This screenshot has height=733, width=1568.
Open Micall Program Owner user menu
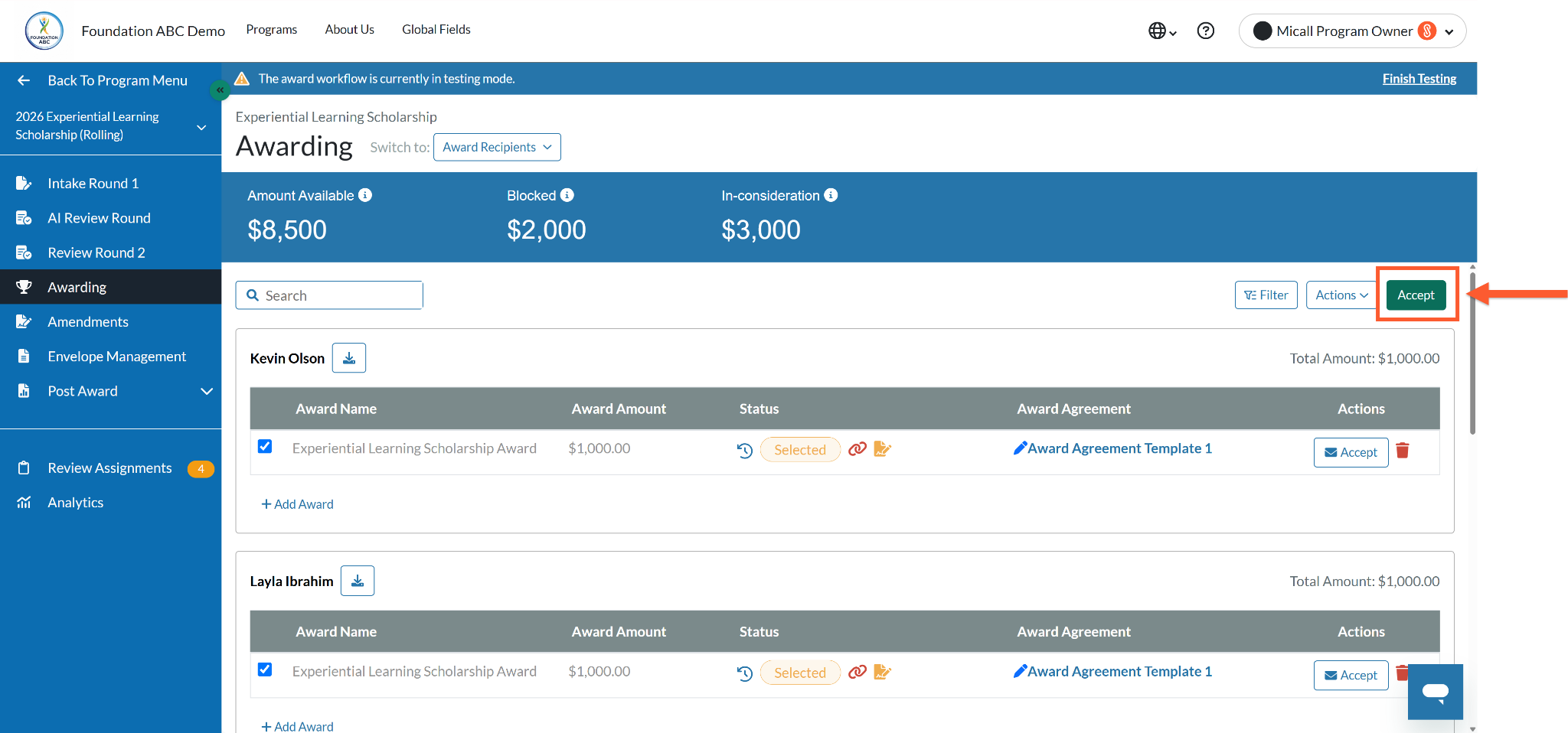click(1352, 31)
